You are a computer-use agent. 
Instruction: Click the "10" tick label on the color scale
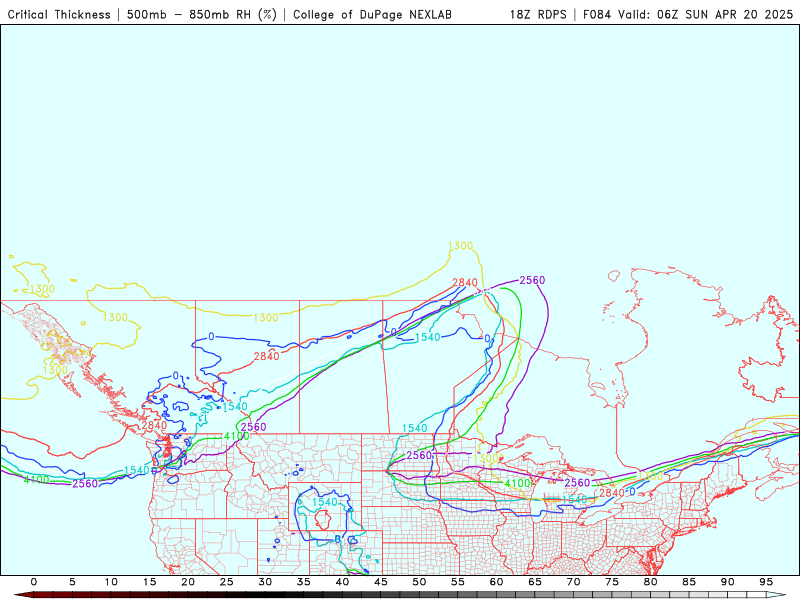pyautogui.click(x=111, y=582)
